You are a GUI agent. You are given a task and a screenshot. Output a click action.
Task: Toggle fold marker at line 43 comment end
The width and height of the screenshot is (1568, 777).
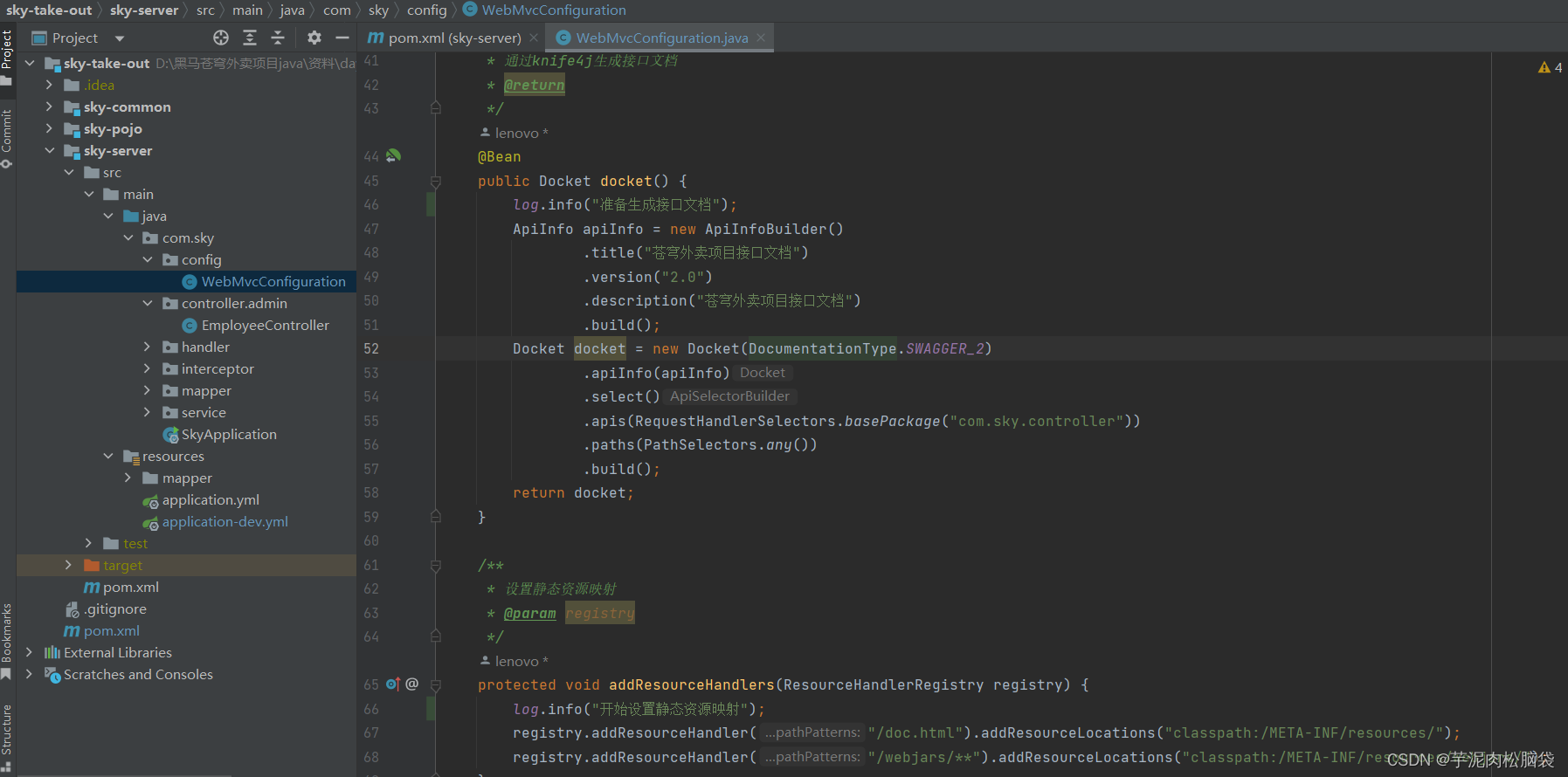pos(436,108)
